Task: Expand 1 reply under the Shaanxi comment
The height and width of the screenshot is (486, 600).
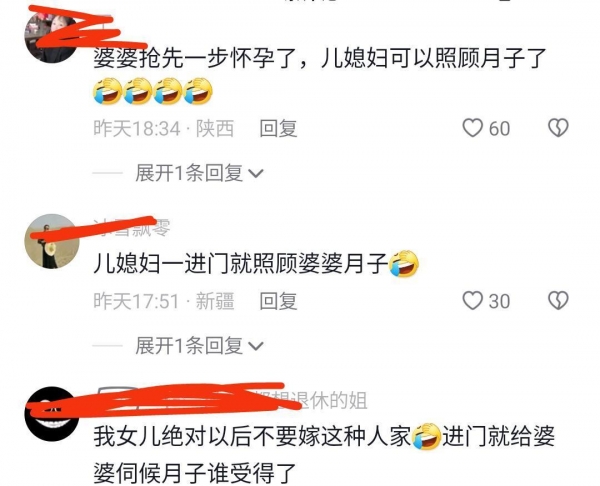Action: 199,173
